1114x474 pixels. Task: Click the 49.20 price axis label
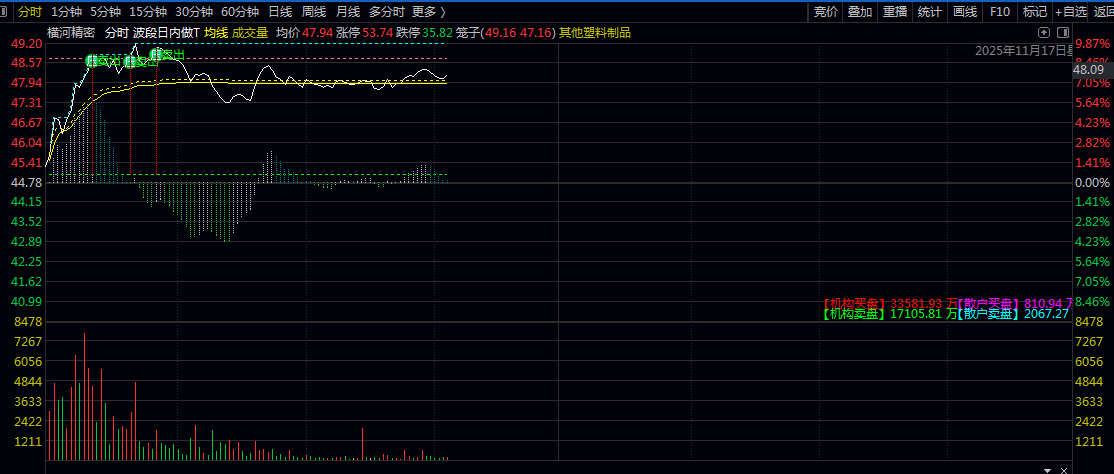[x=27, y=43]
